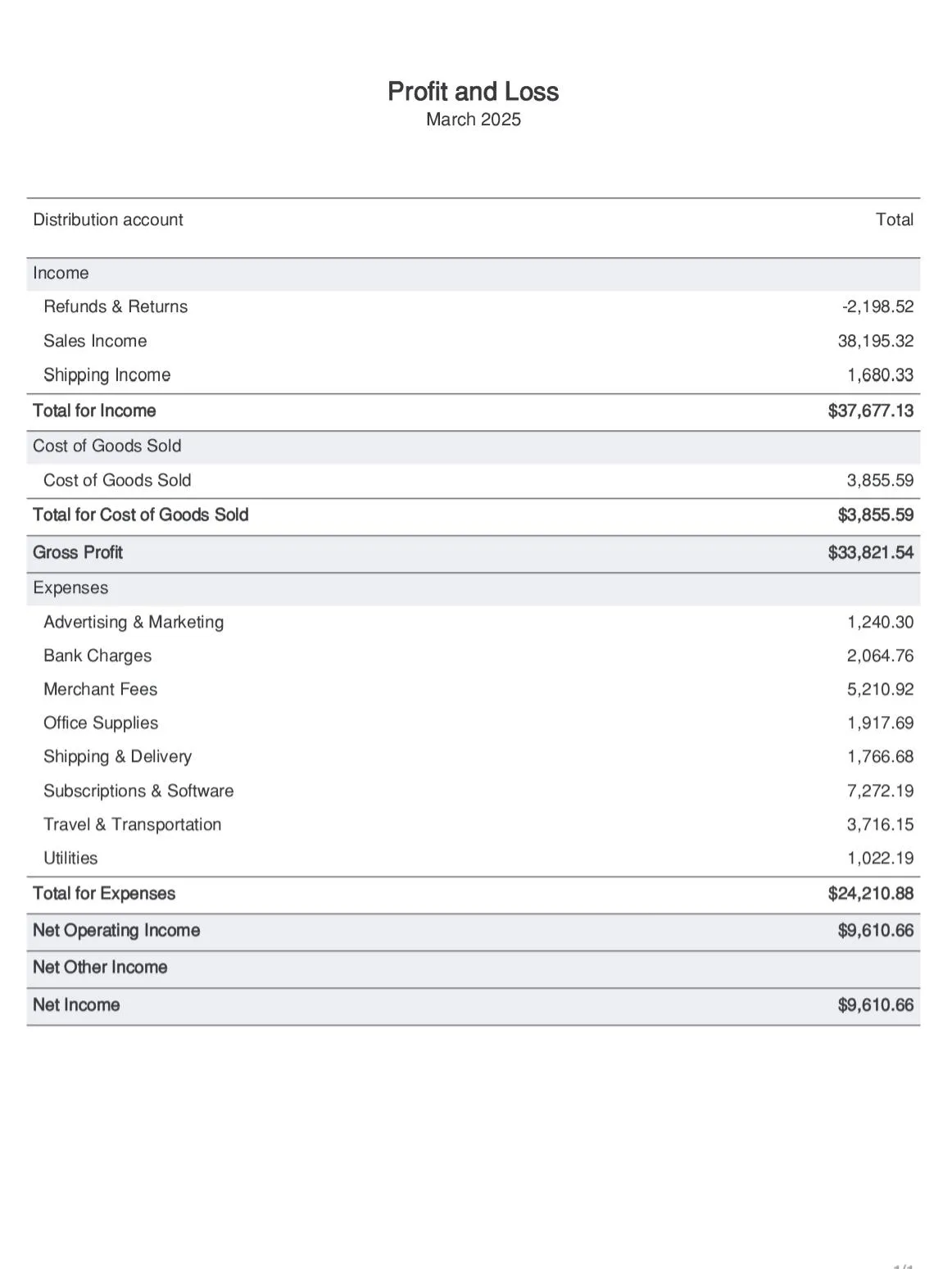This screenshot has height=1269, width=952.
Task: Click the Total column header
Action: click(x=894, y=220)
